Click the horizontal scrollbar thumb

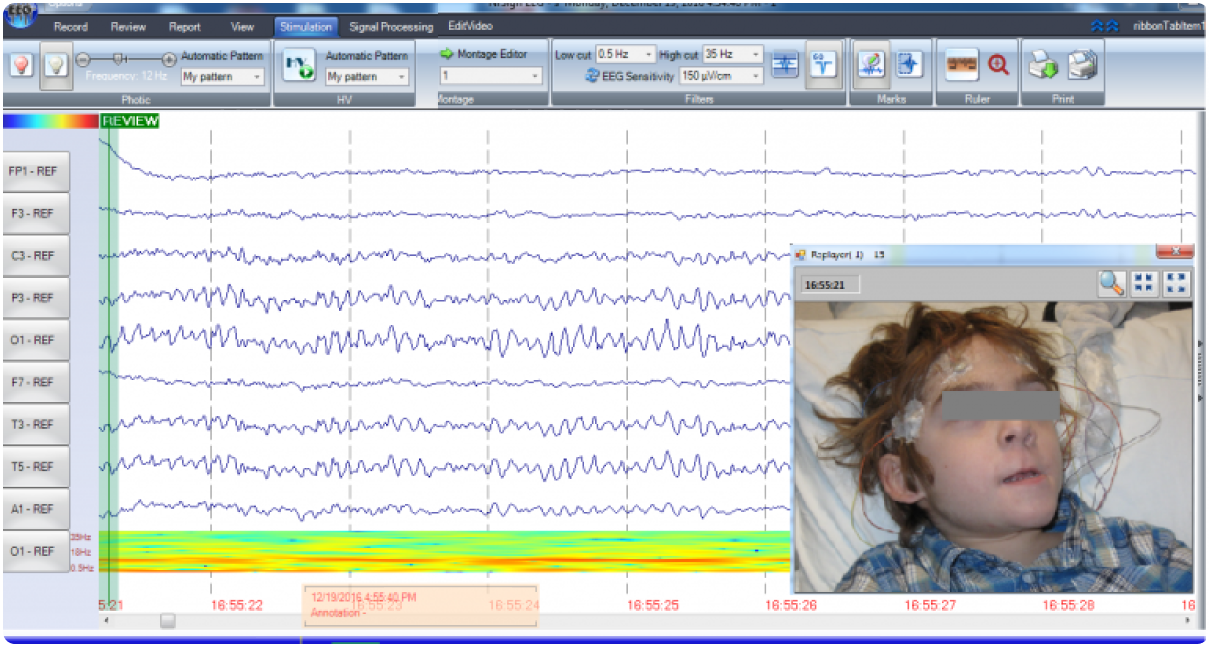point(168,621)
